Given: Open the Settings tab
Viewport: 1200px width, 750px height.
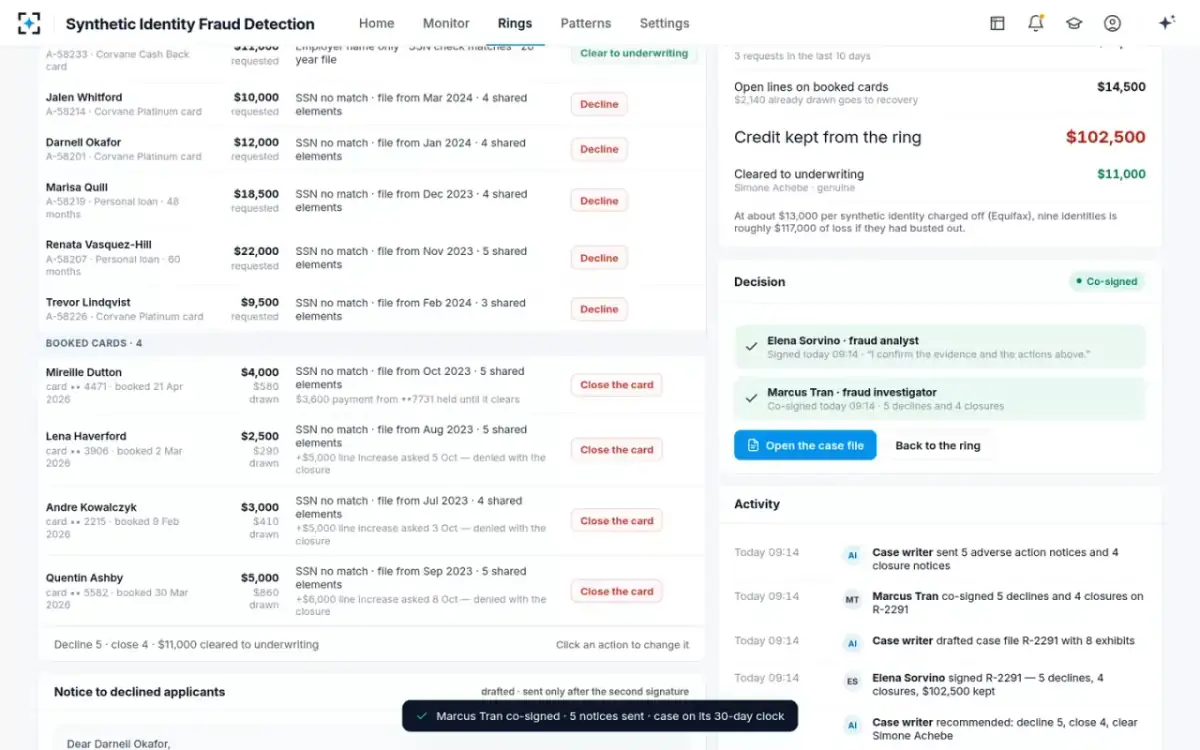Looking at the screenshot, I should point(664,23).
